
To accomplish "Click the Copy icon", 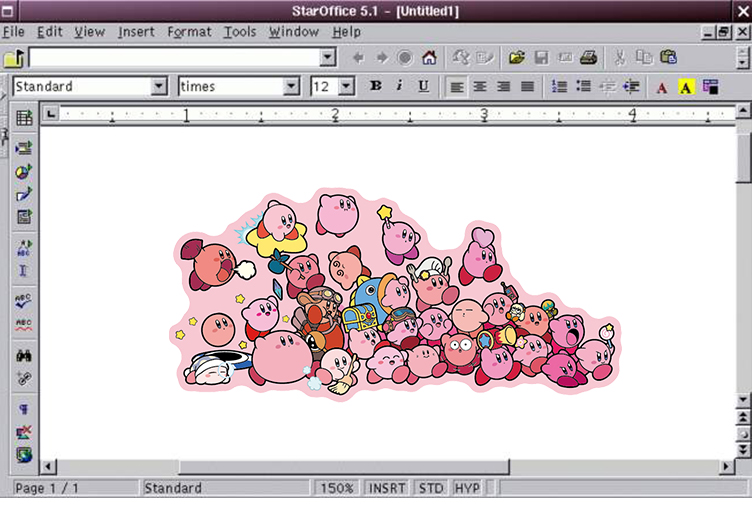I will tap(644, 58).
